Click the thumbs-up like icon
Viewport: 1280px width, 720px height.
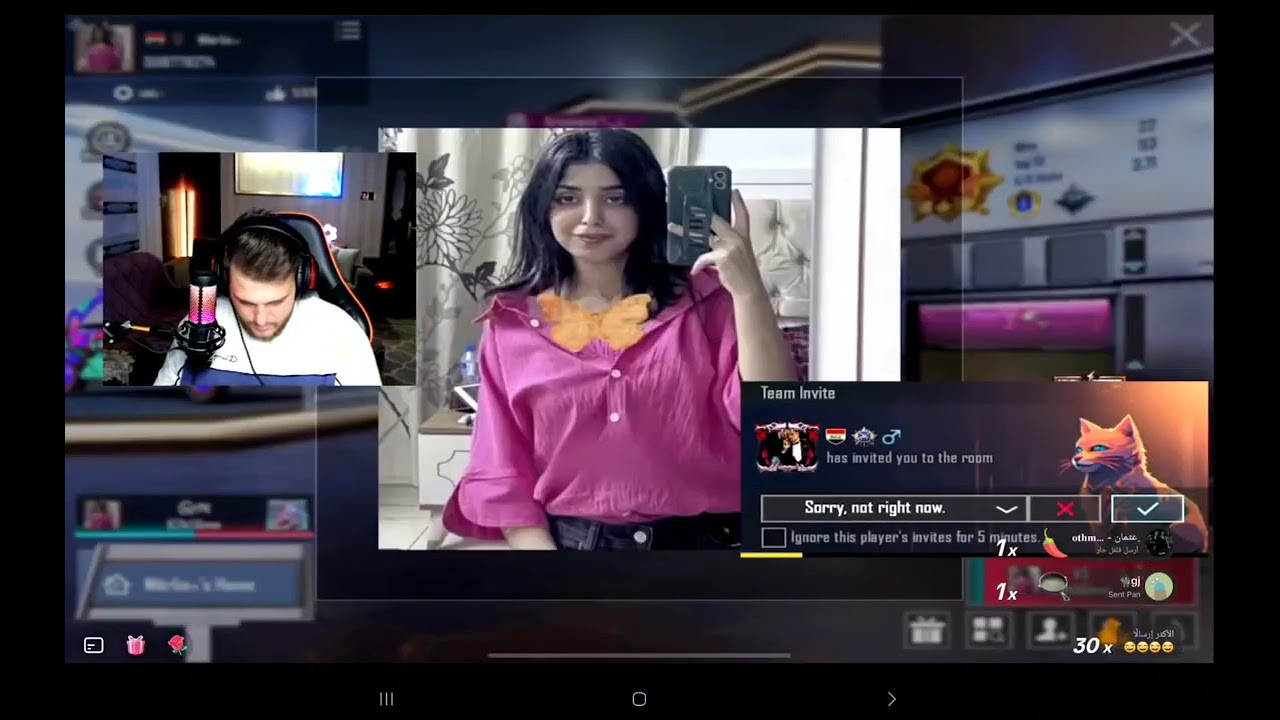tap(275, 93)
